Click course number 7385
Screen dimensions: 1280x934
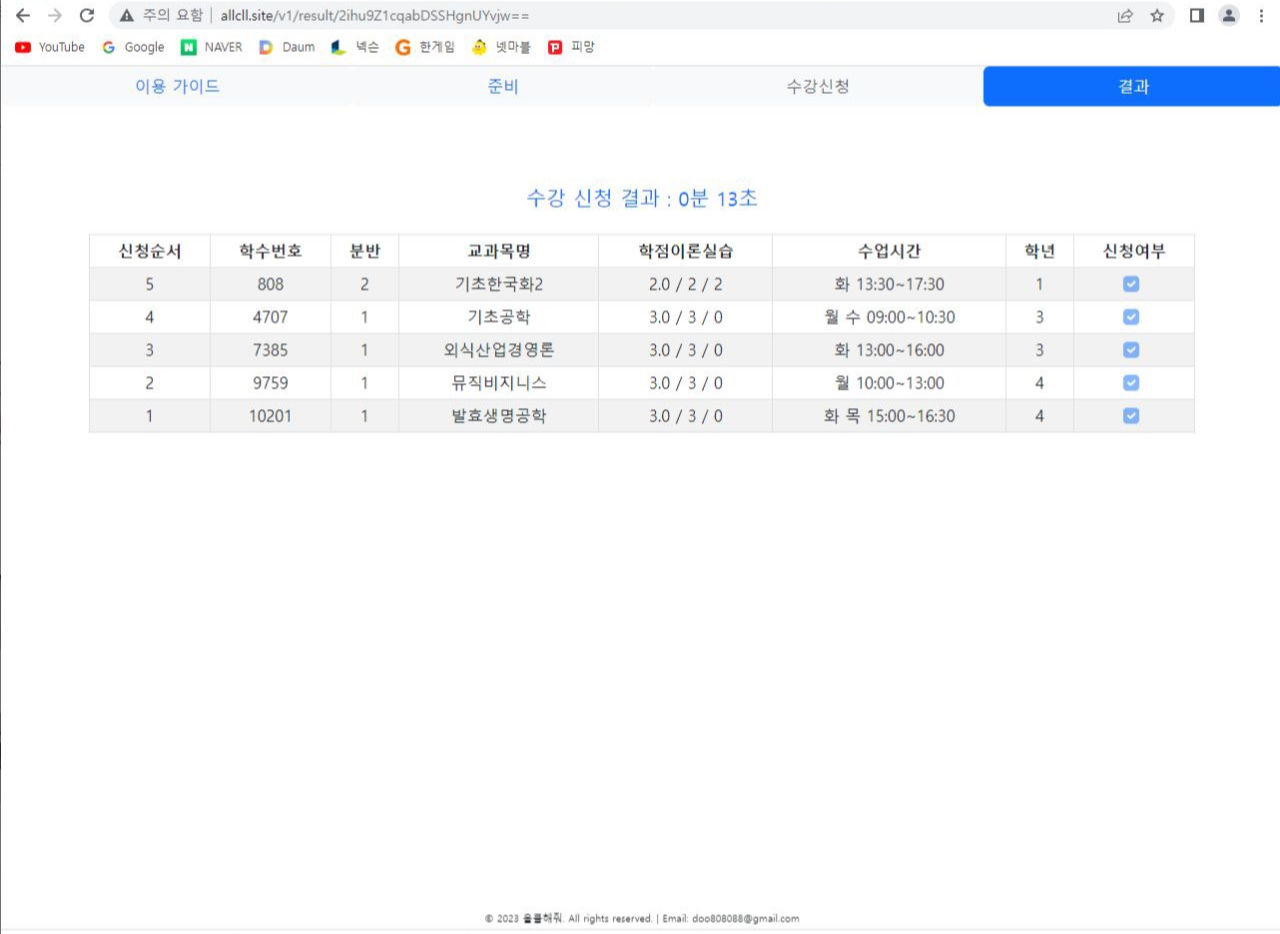point(270,350)
